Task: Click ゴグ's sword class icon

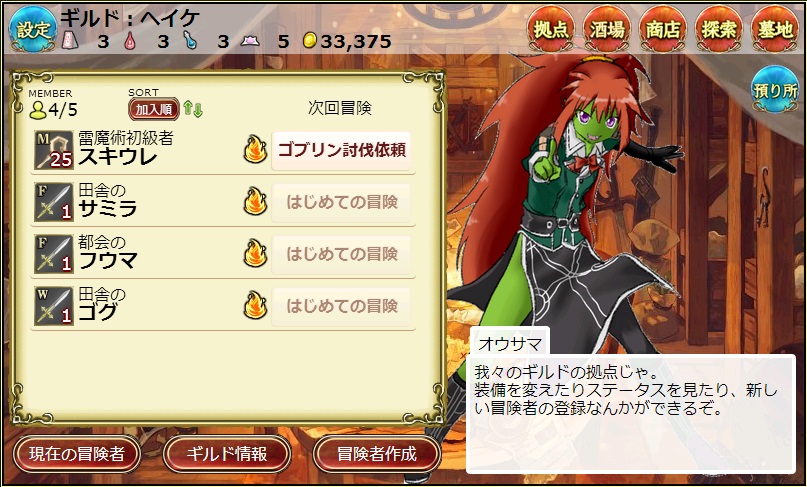Action: point(54,306)
